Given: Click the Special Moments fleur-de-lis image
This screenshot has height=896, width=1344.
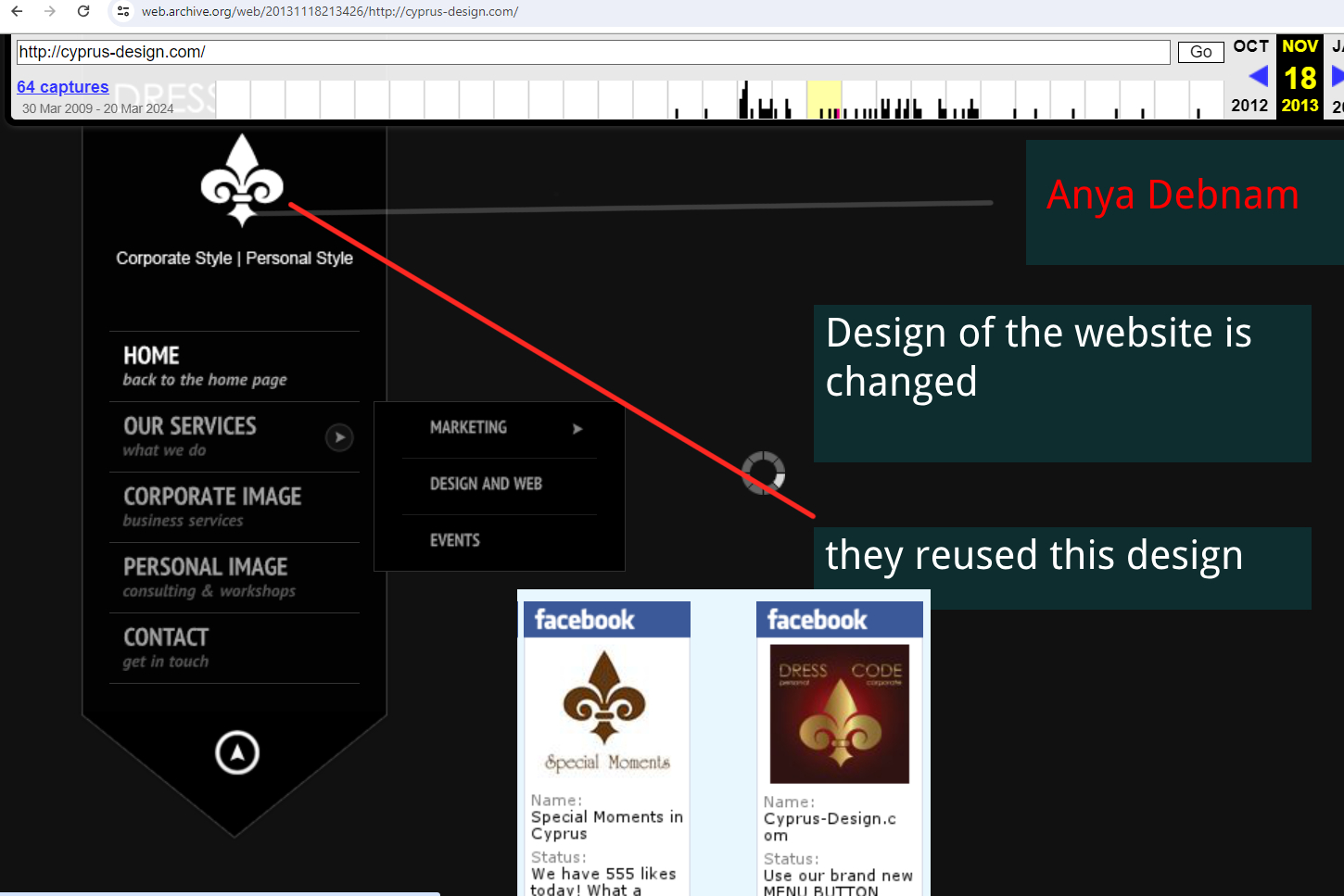Looking at the screenshot, I should [x=606, y=711].
